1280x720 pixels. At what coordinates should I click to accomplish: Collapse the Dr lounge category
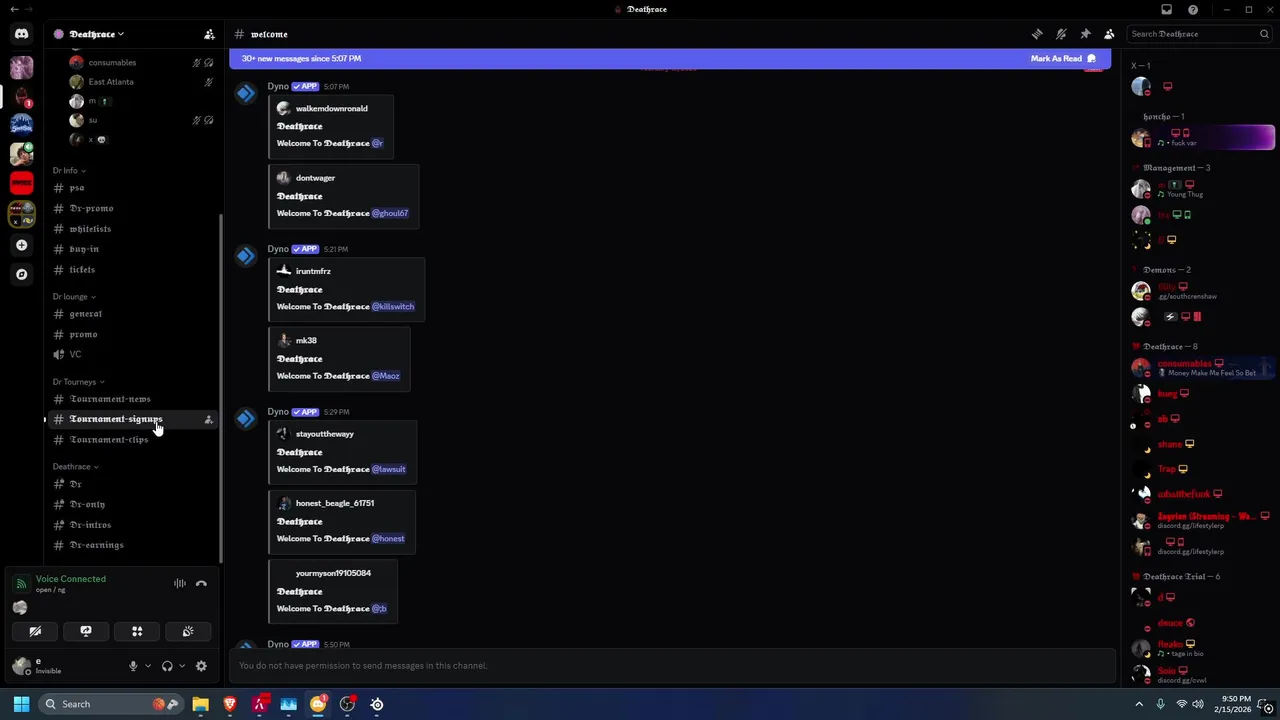pos(74,297)
